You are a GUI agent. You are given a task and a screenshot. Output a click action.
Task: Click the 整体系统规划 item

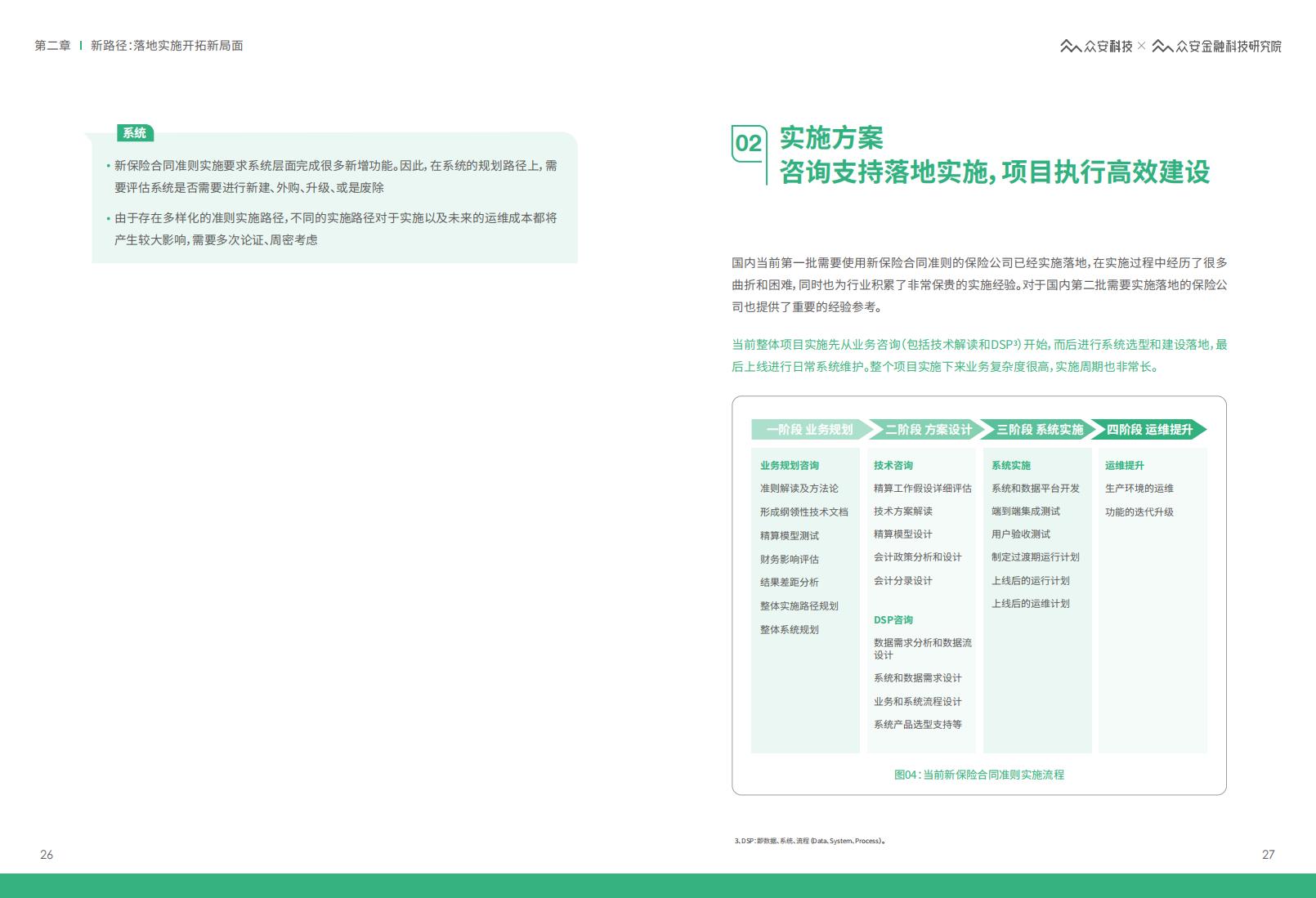tap(790, 630)
